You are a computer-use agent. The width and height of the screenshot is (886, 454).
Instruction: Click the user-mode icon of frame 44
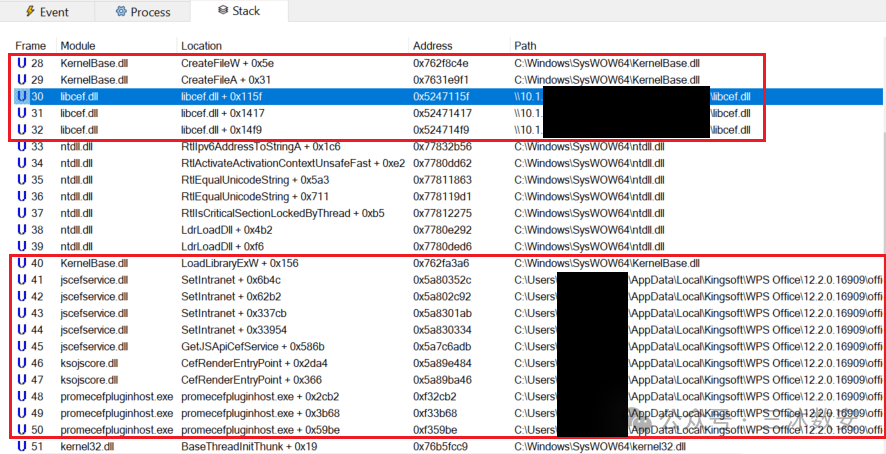click(22, 330)
